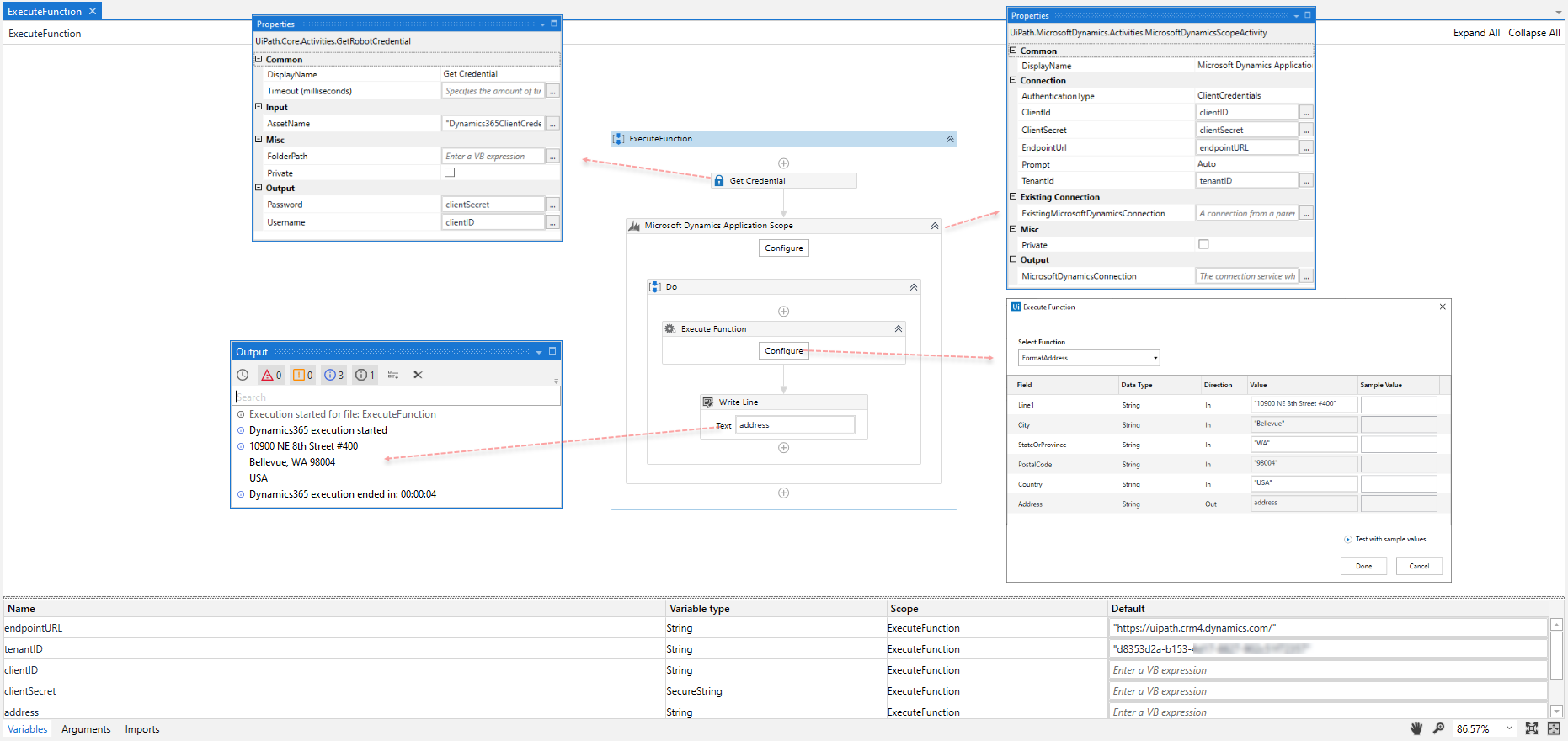This screenshot has height=741, width=1568.
Task: Click the variables panel scroll up arrow
Action: [1556, 625]
